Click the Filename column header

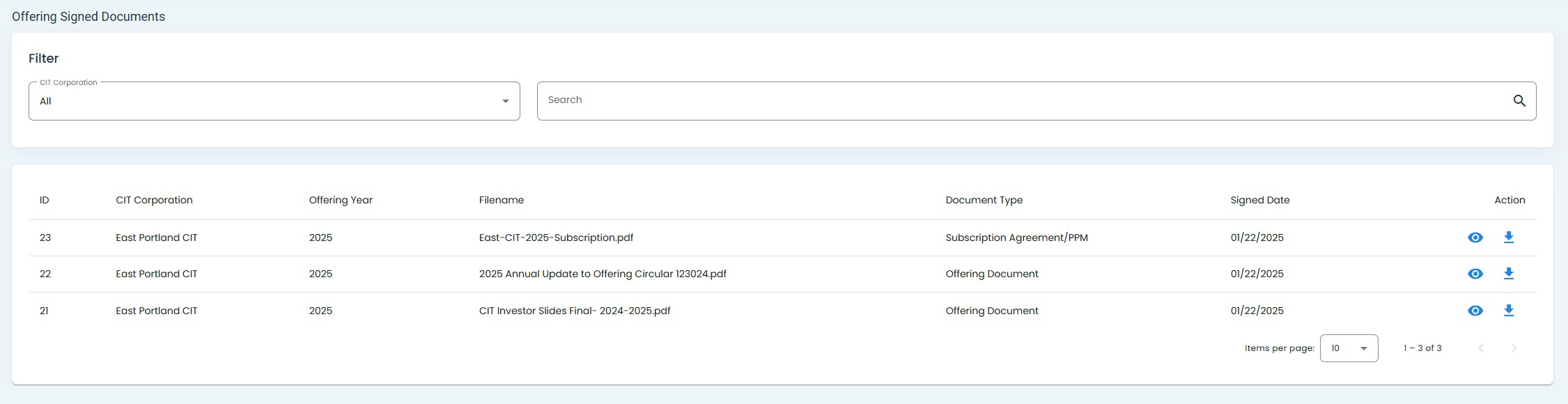(501, 200)
